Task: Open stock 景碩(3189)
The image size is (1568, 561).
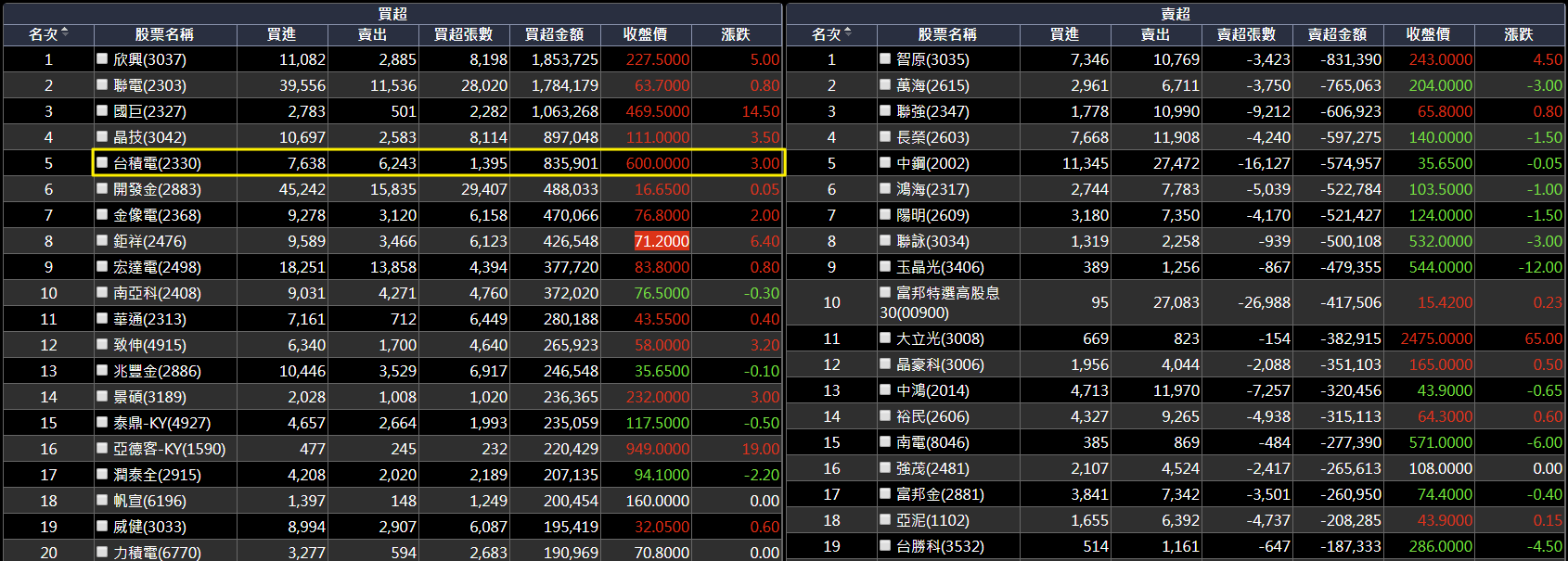Action: pos(149,397)
